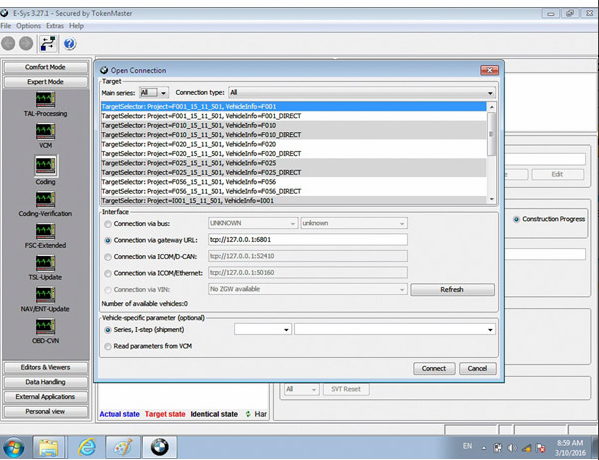Click the BMW logo in E-Sys title bar
This screenshot has height=460, width=599.
[4, 13]
